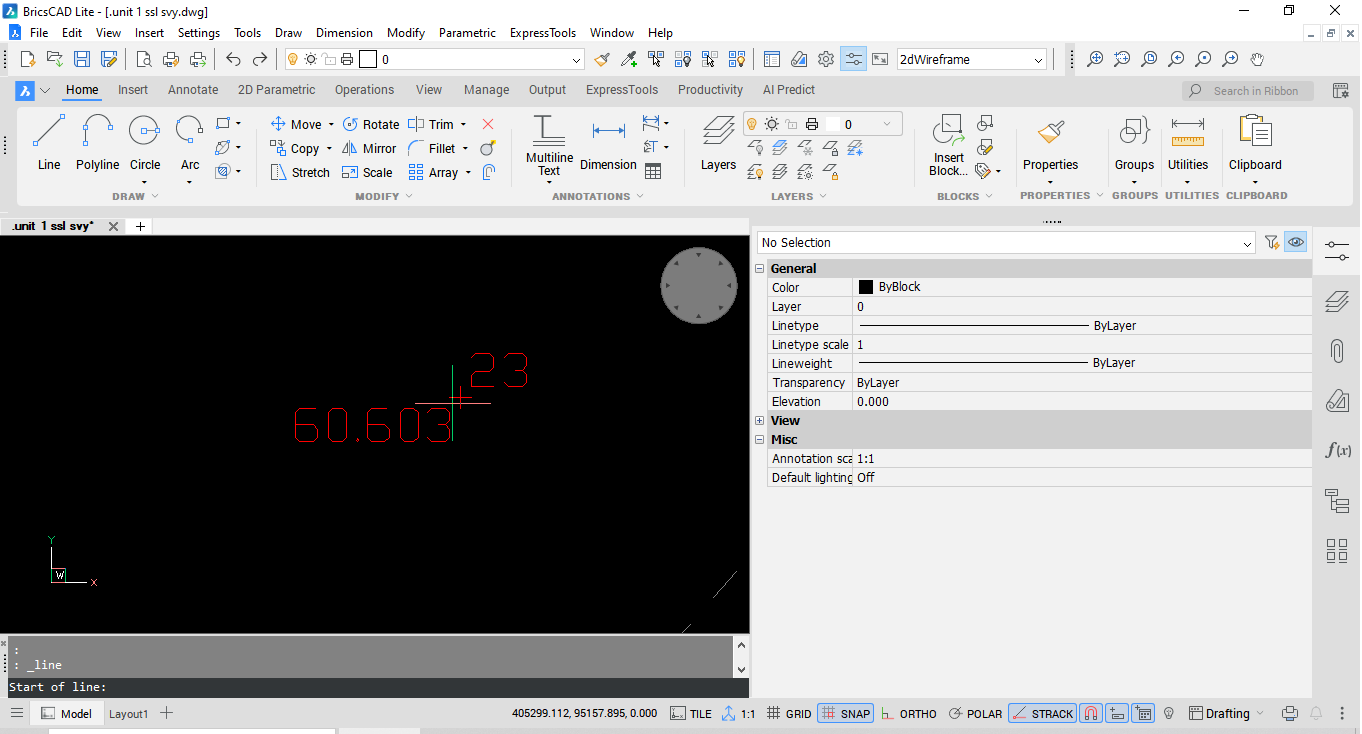This screenshot has height=734, width=1362.
Task: Click the red Erase X icon
Action: [x=488, y=124]
